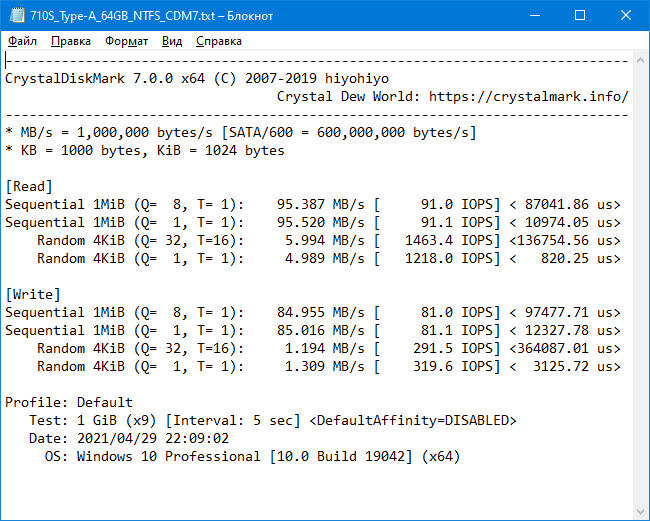Click the 364087.01 us latency value
This screenshot has height=521, width=650.
click(x=565, y=348)
